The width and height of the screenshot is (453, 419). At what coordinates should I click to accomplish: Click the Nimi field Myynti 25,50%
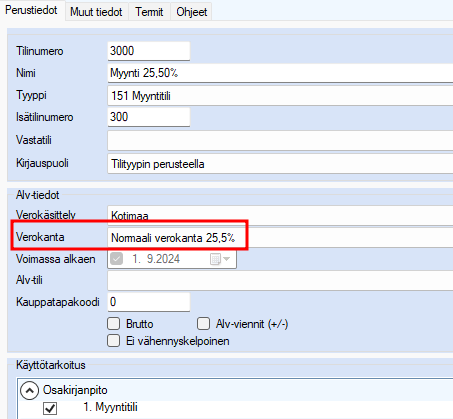(280, 73)
